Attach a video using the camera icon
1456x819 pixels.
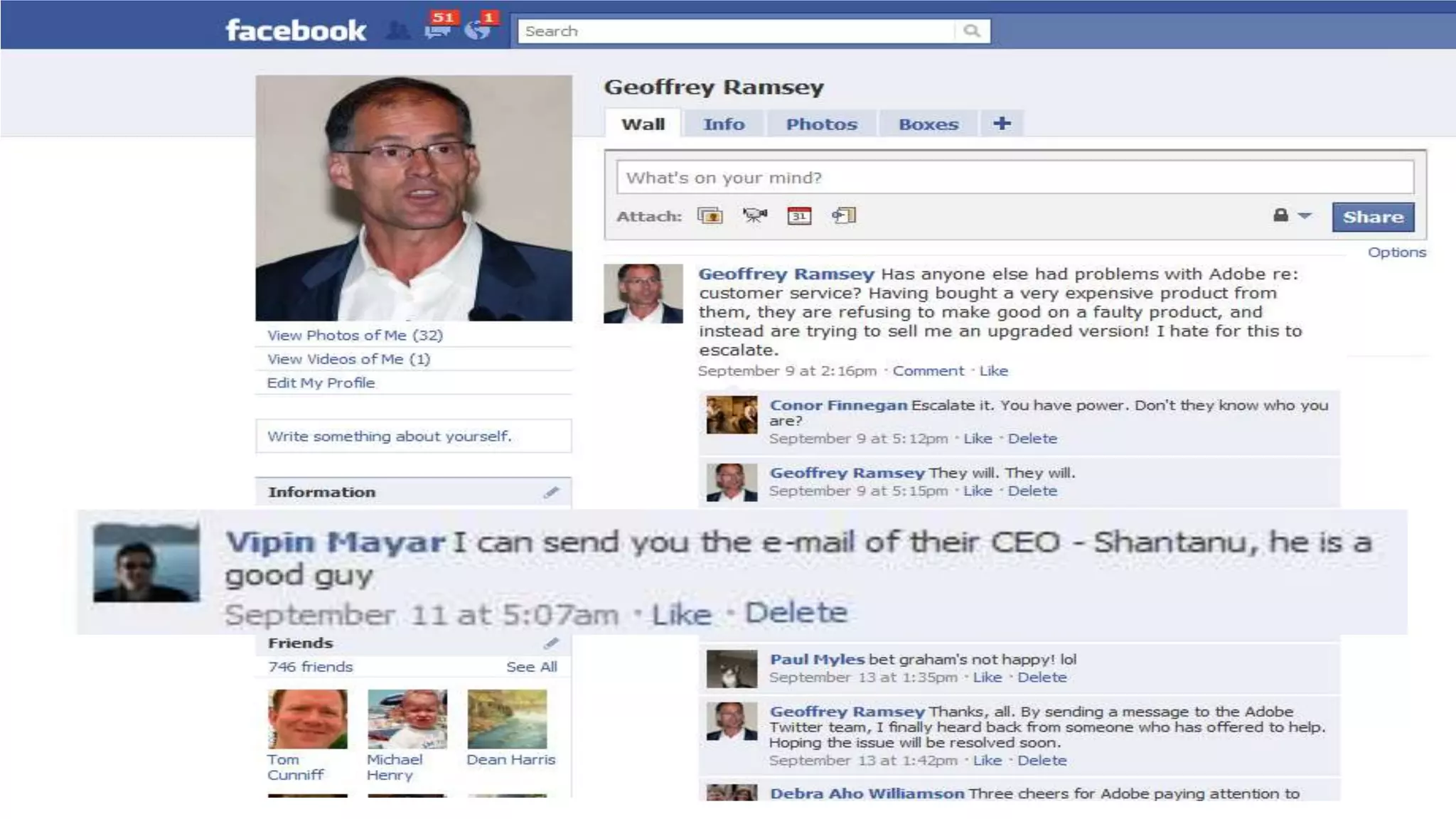[755, 215]
